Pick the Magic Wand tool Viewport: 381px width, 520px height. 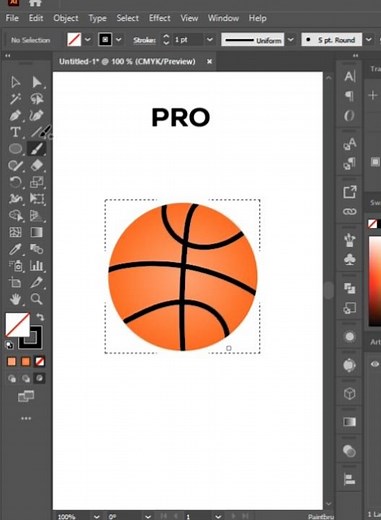(x=15, y=99)
